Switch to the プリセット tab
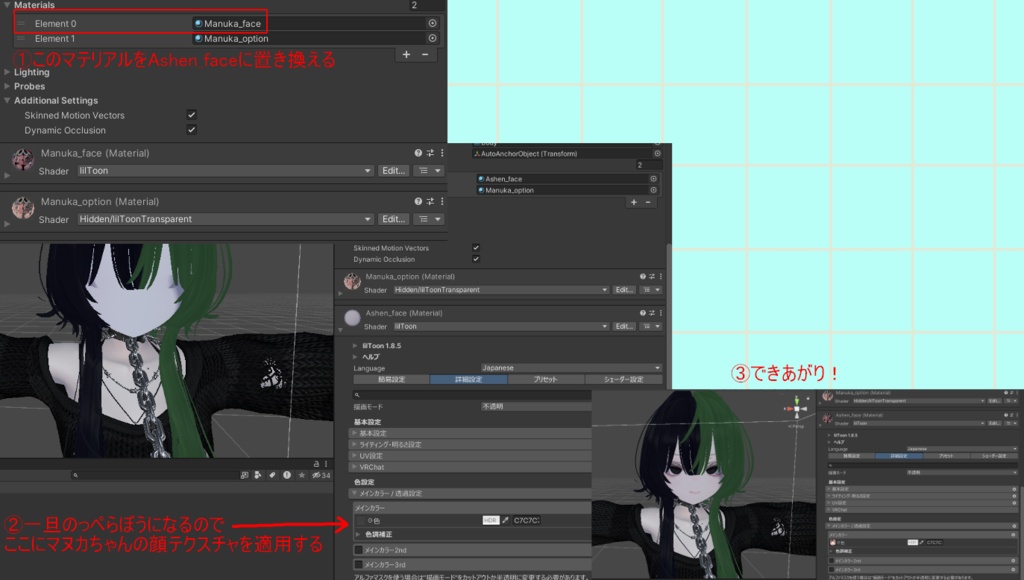Image resolution: width=1024 pixels, height=580 pixels. (546, 379)
